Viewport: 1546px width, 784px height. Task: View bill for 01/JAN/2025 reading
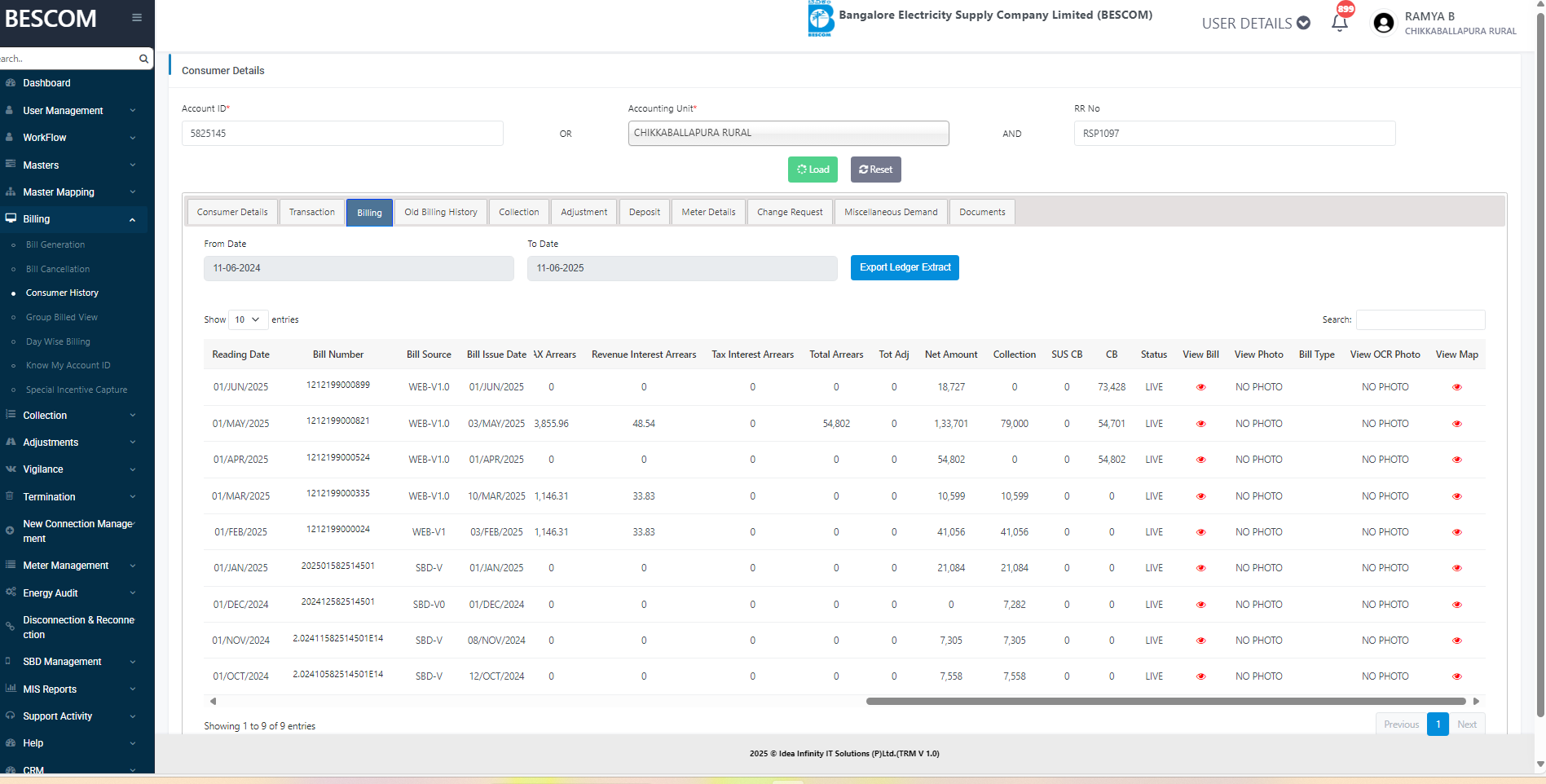tap(1200, 568)
